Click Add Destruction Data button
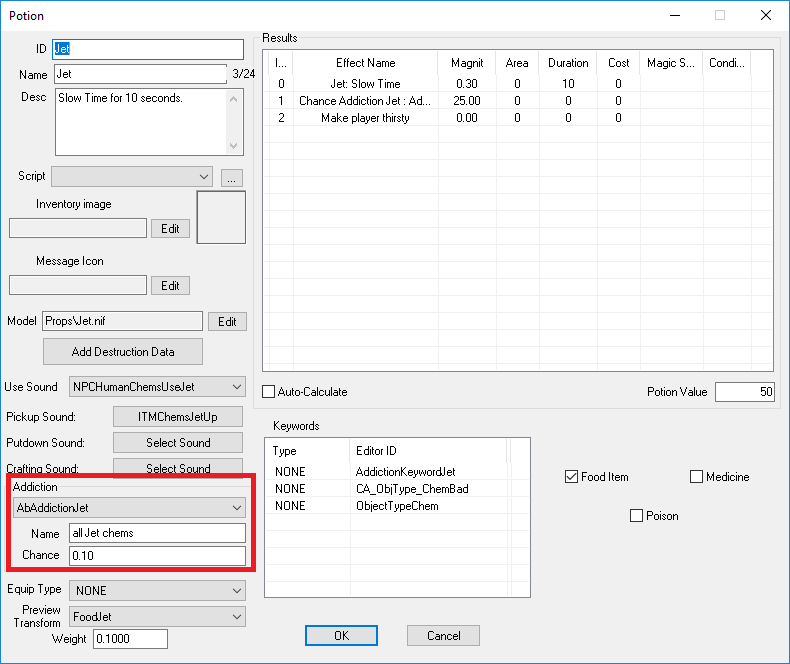790x664 pixels. click(123, 352)
